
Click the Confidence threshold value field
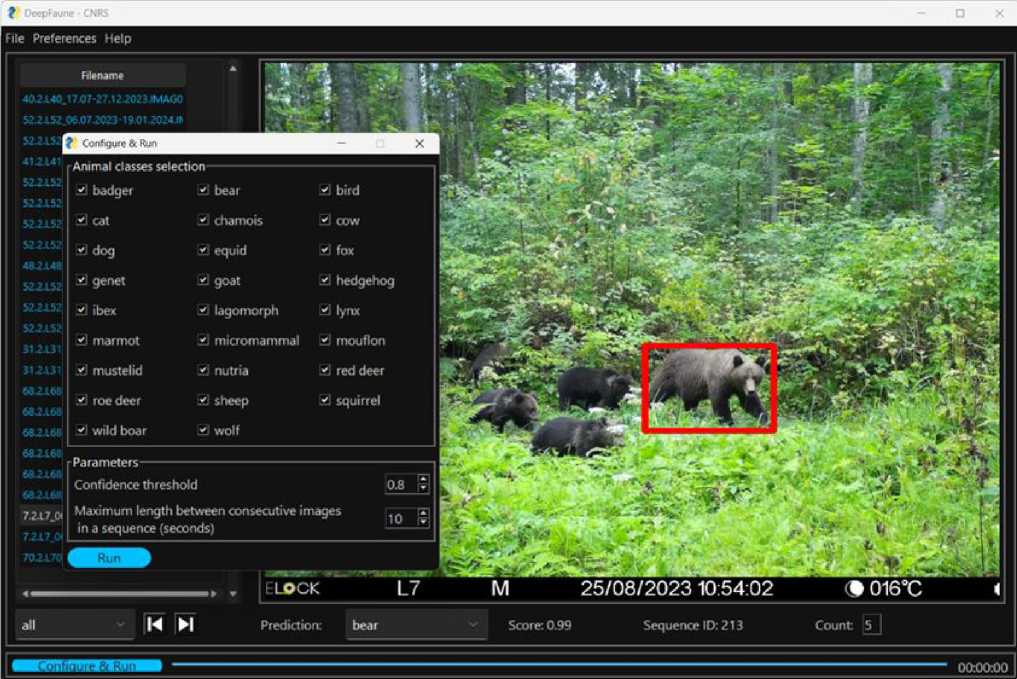tap(401, 484)
